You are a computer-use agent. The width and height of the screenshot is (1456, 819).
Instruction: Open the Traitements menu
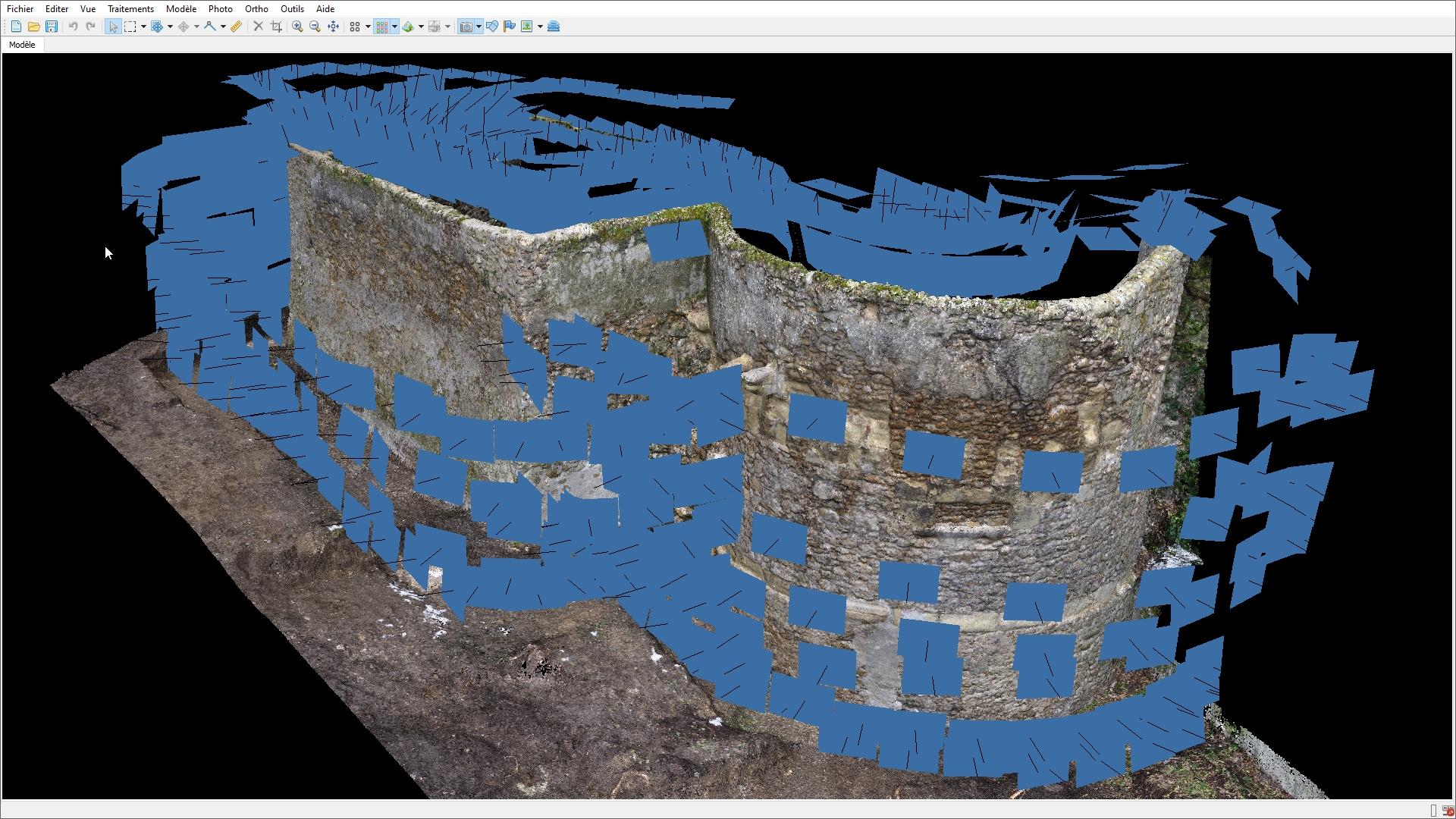[130, 9]
